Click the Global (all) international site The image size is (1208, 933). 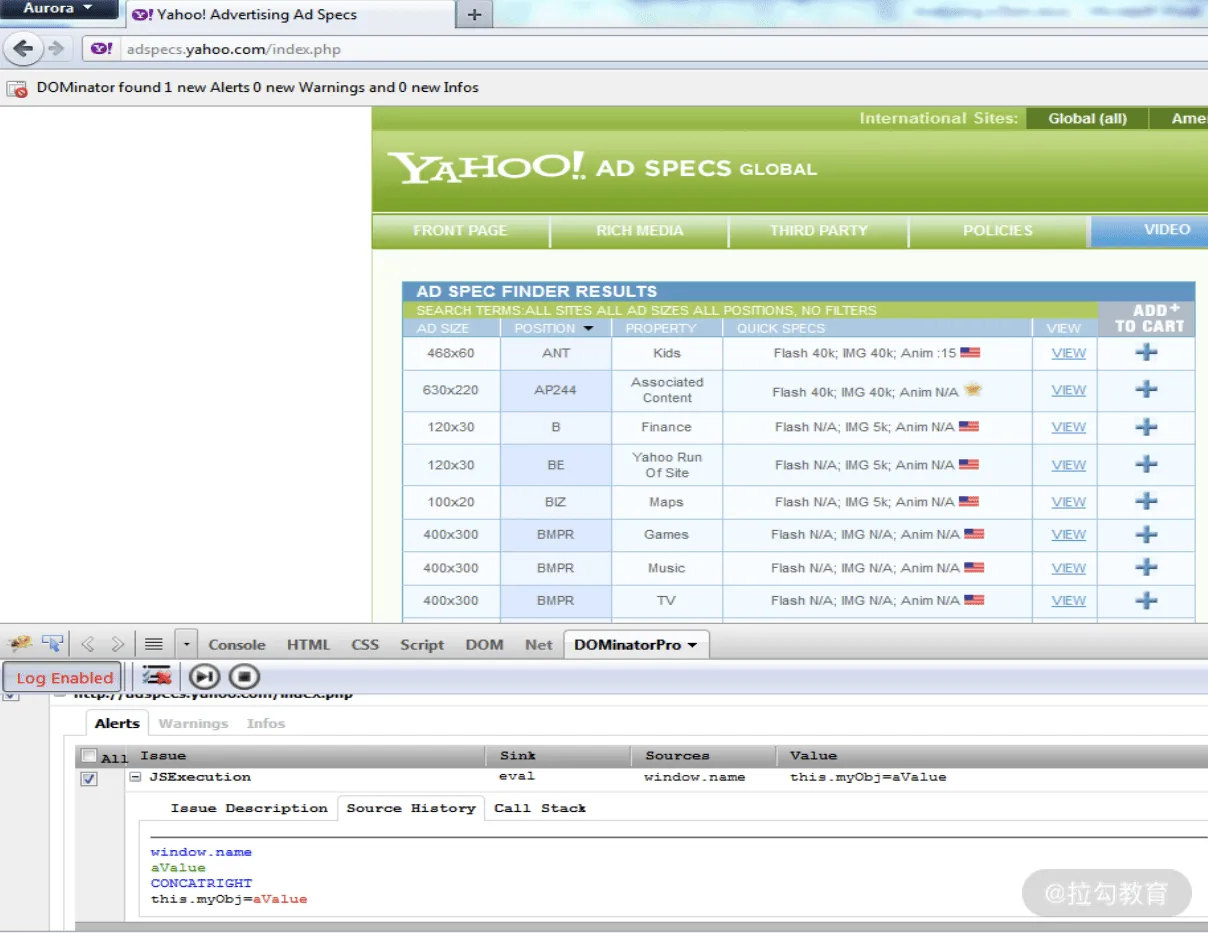(x=1087, y=118)
